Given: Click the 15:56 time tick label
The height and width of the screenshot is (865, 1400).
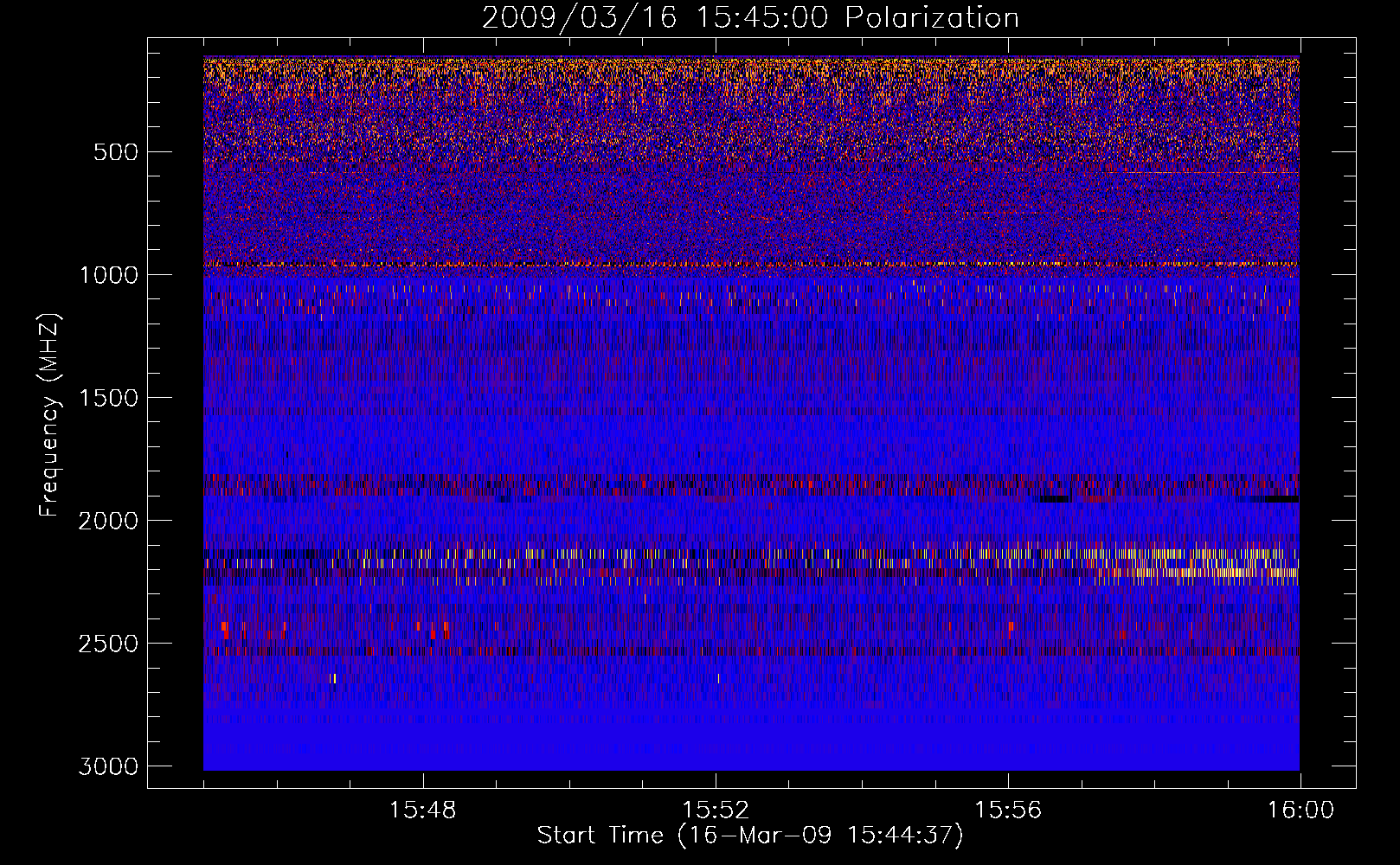Looking at the screenshot, I should (1008, 811).
